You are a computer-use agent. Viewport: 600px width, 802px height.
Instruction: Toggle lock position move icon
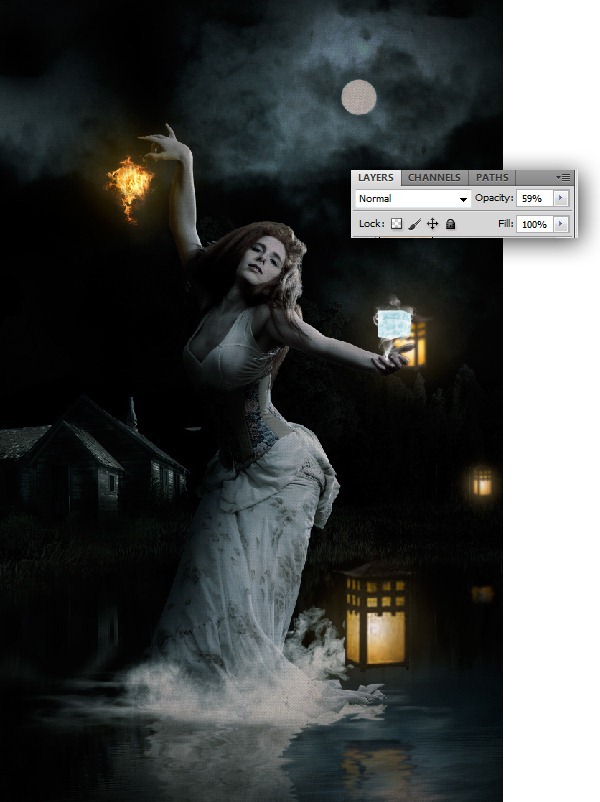click(x=432, y=224)
